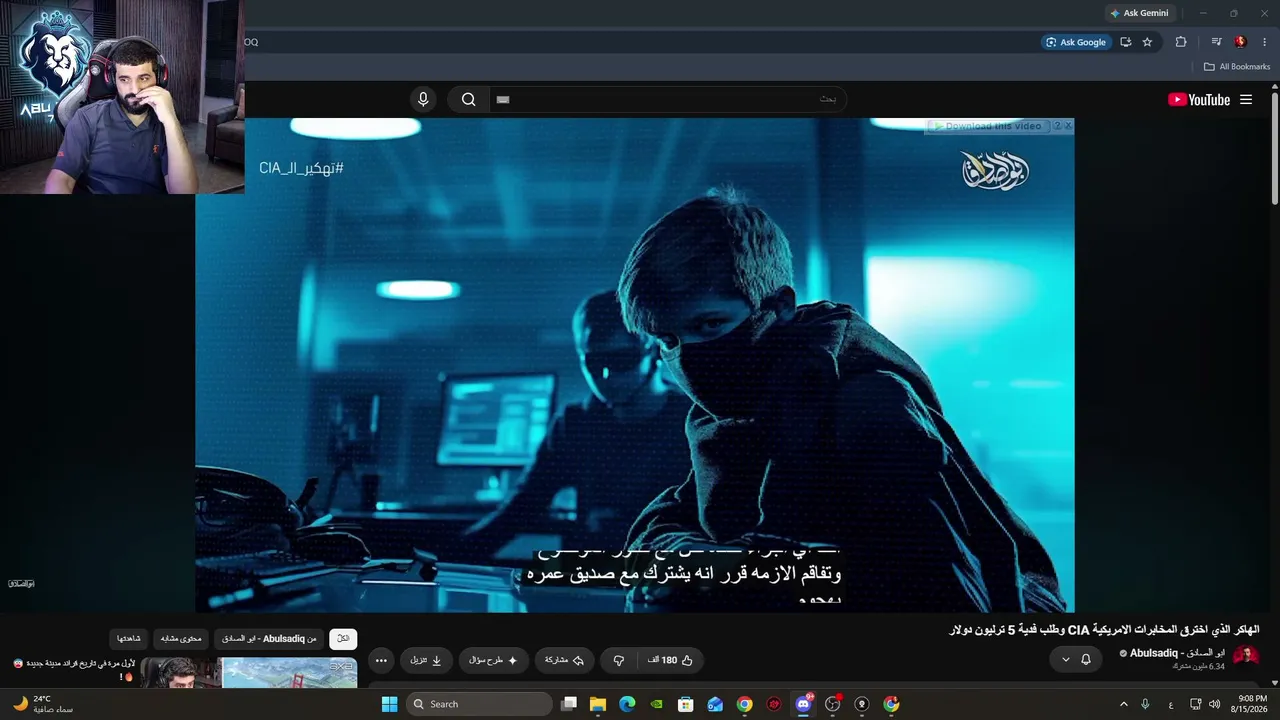Screen dimensions: 1280x720
Task: Click Download this video overlay button
Action: [x=987, y=126]
